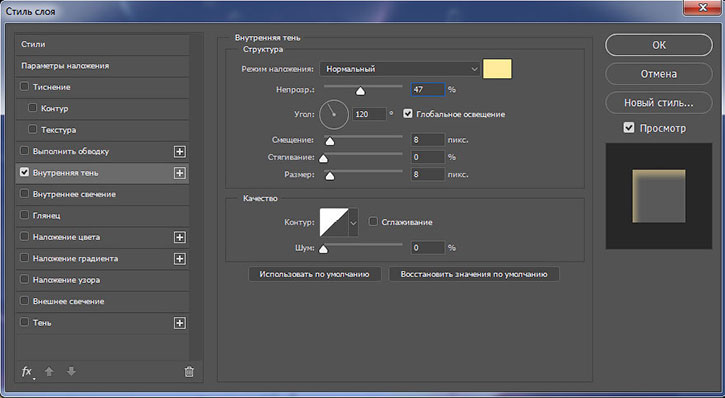The height and width of the screenshot is (398, 725).
Task: Click the Отмена button
Action: click(659, 74)
